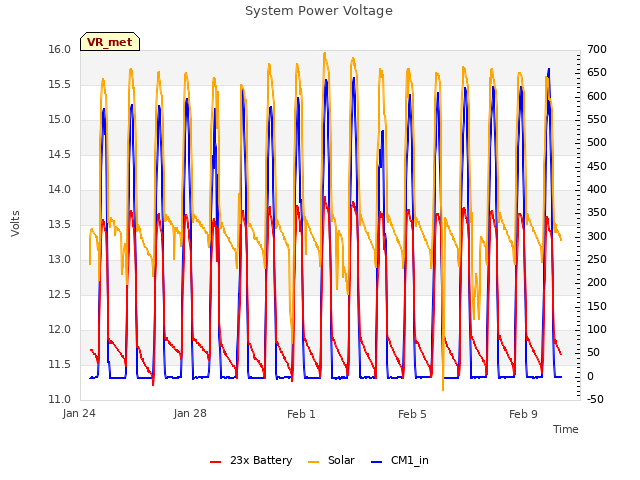The height and width of the screenshot is (480, 640).
Task: Click the 16.0 left axis value
Action: coord(60,49)
